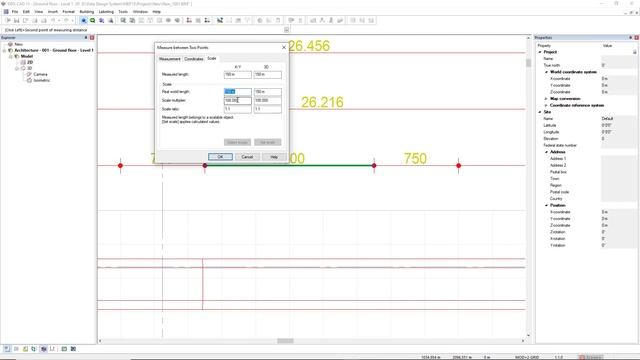Pin the Explorer panel with its pushpin

pyautogui.click(x=86, y=38)
